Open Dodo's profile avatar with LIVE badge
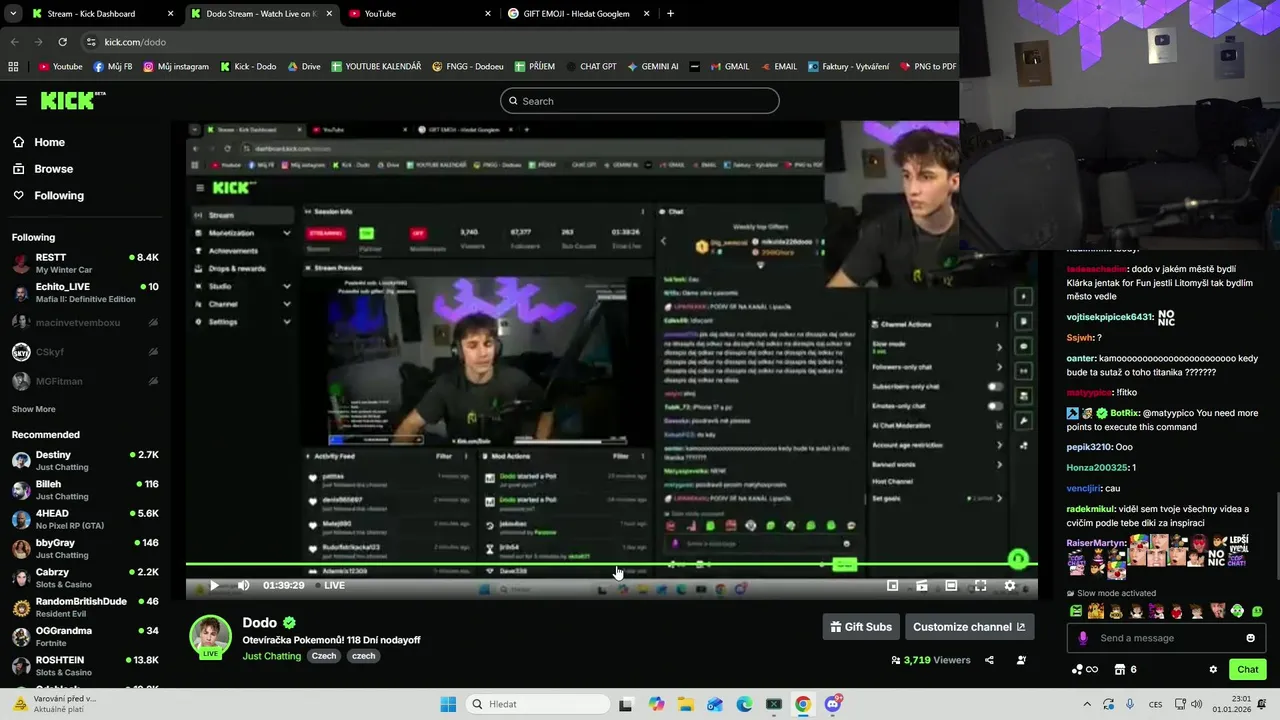 [x=210, y=637]
